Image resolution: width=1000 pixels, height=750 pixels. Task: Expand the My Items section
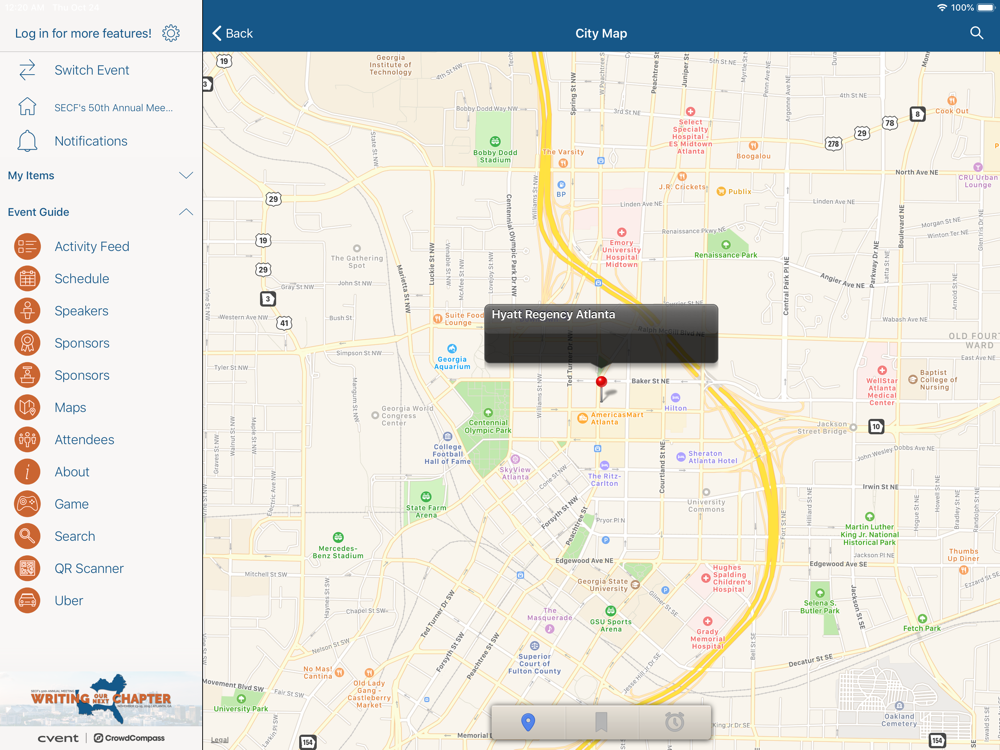coord(100,175)
